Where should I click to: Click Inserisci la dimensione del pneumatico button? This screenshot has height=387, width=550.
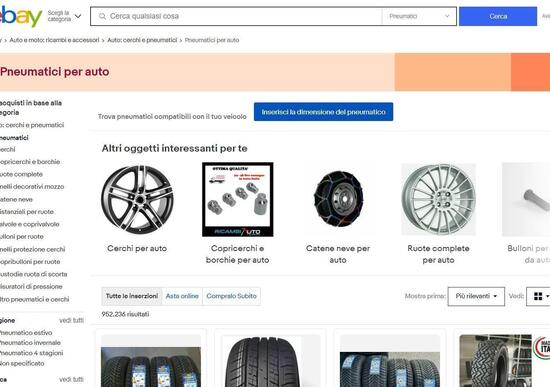pos(323,112)
